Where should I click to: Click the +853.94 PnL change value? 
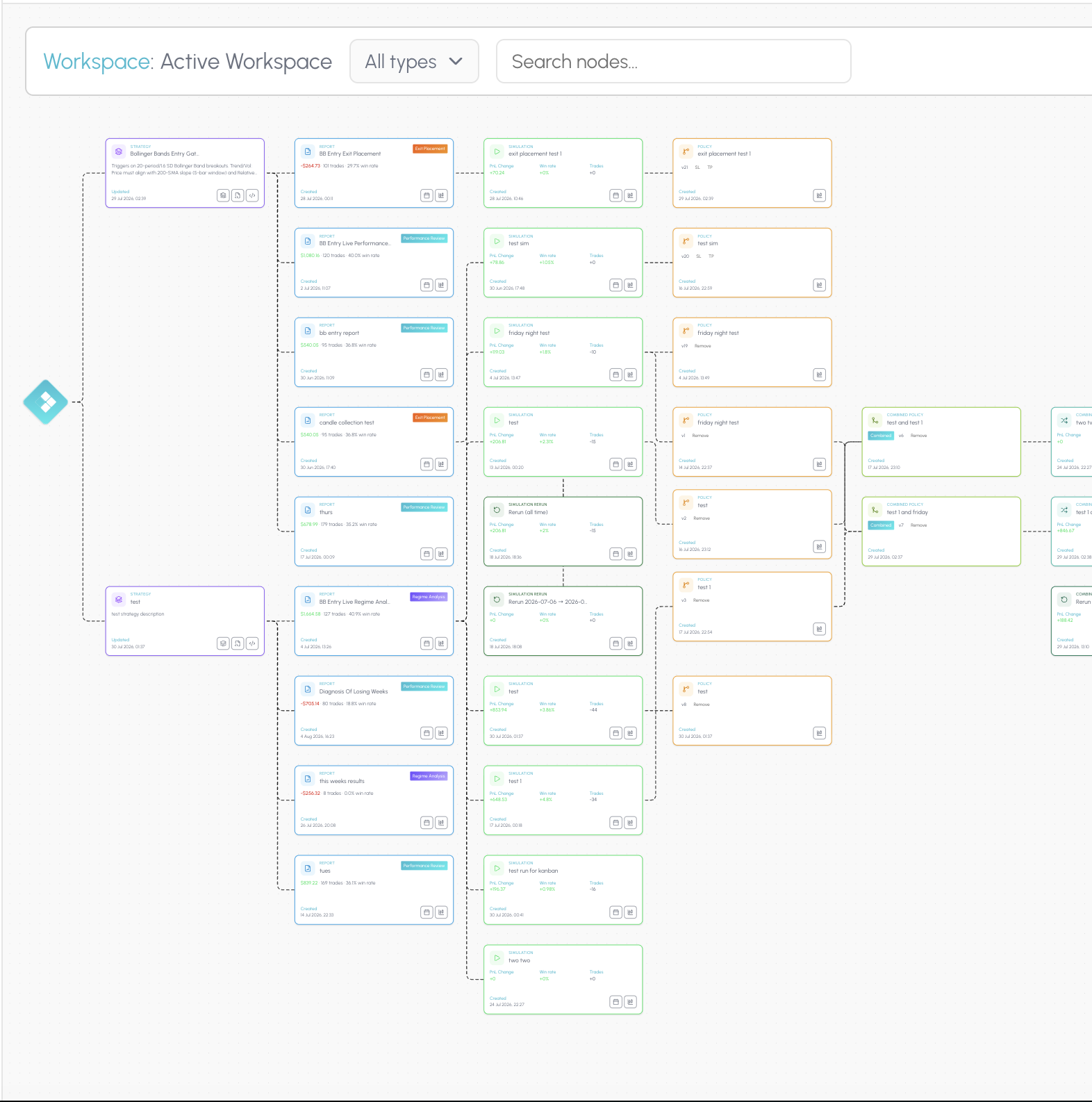click(x=498, y=710)
